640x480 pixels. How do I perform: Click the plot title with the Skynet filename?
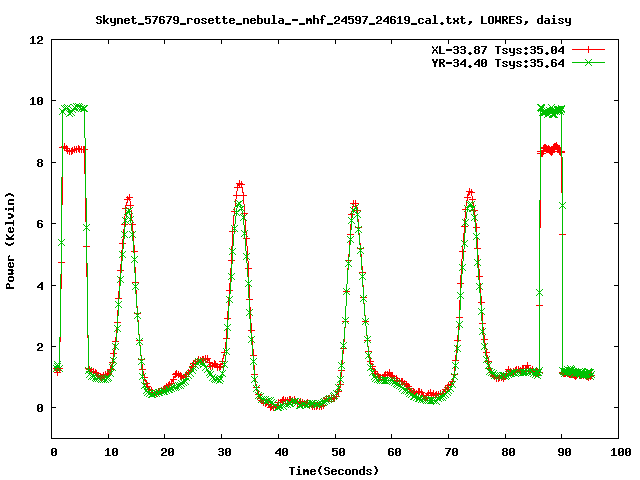[333, 20]
